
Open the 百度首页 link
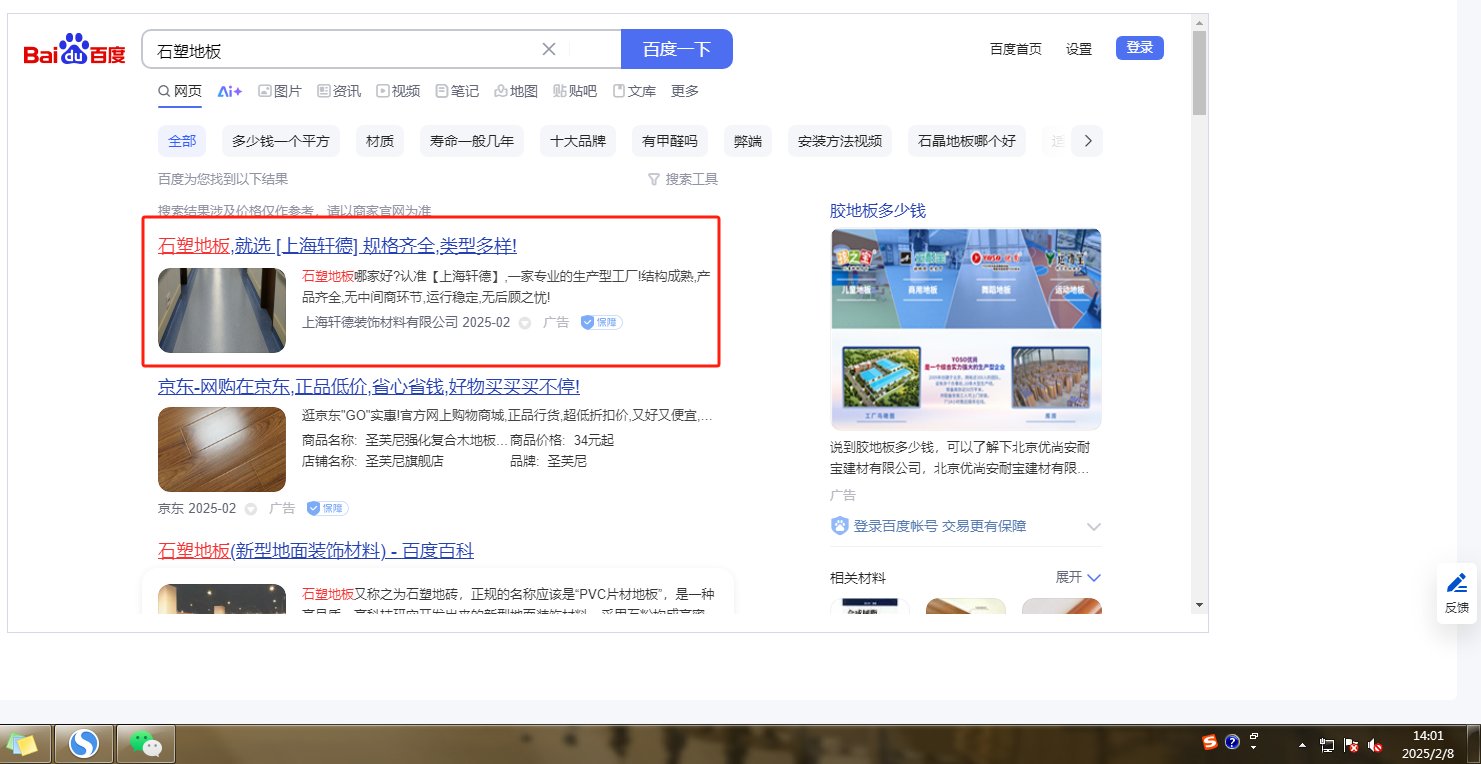1016,49
